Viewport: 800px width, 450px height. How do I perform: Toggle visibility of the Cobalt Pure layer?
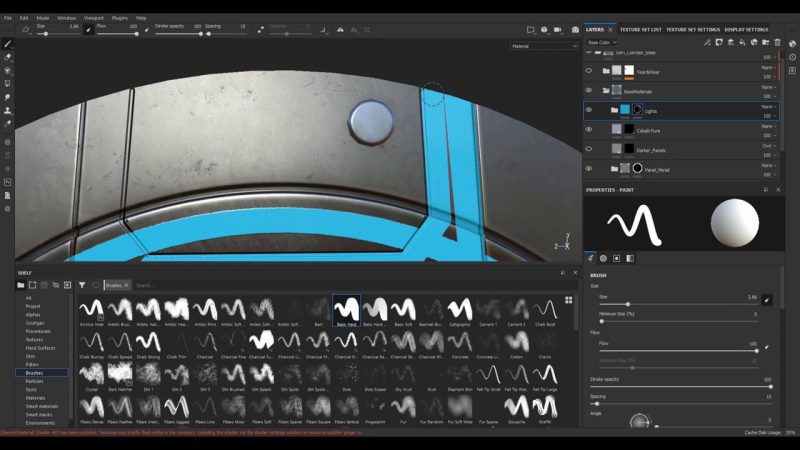coord(589,130)
